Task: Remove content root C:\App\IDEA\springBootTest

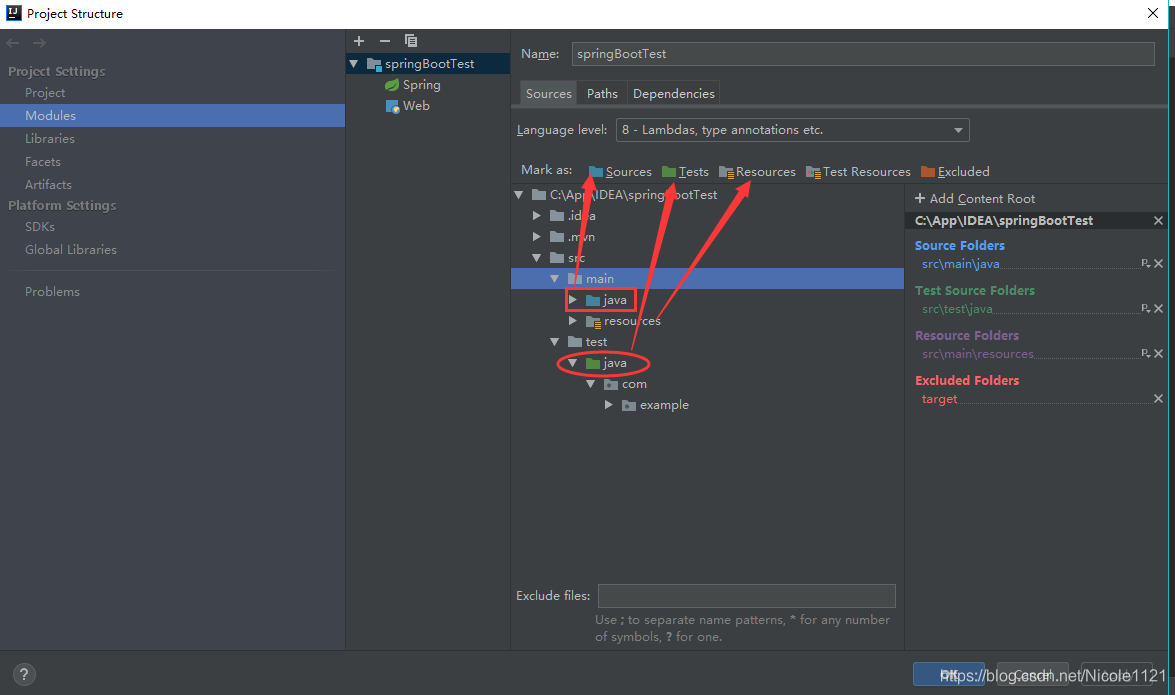Action: (x=1159, y=220)
